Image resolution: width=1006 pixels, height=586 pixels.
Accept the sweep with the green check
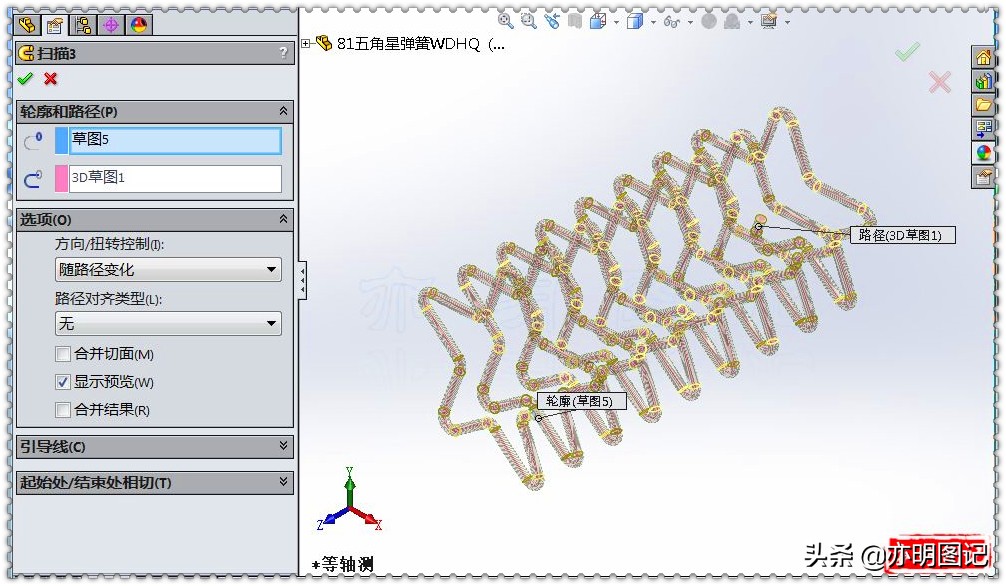(26, 78)
